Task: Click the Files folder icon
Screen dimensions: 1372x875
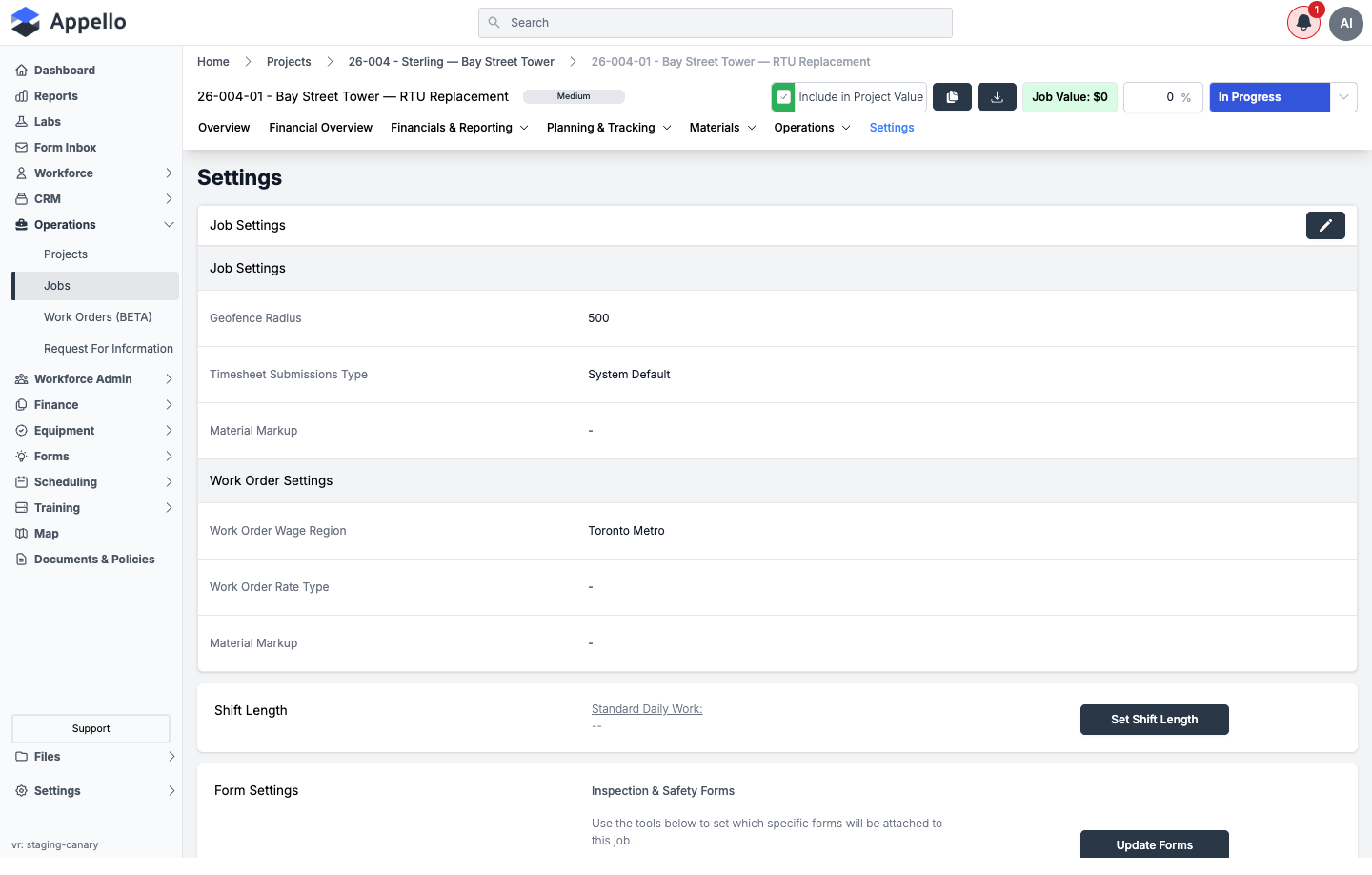Action: pyautogui.click(x=21, y=757)
